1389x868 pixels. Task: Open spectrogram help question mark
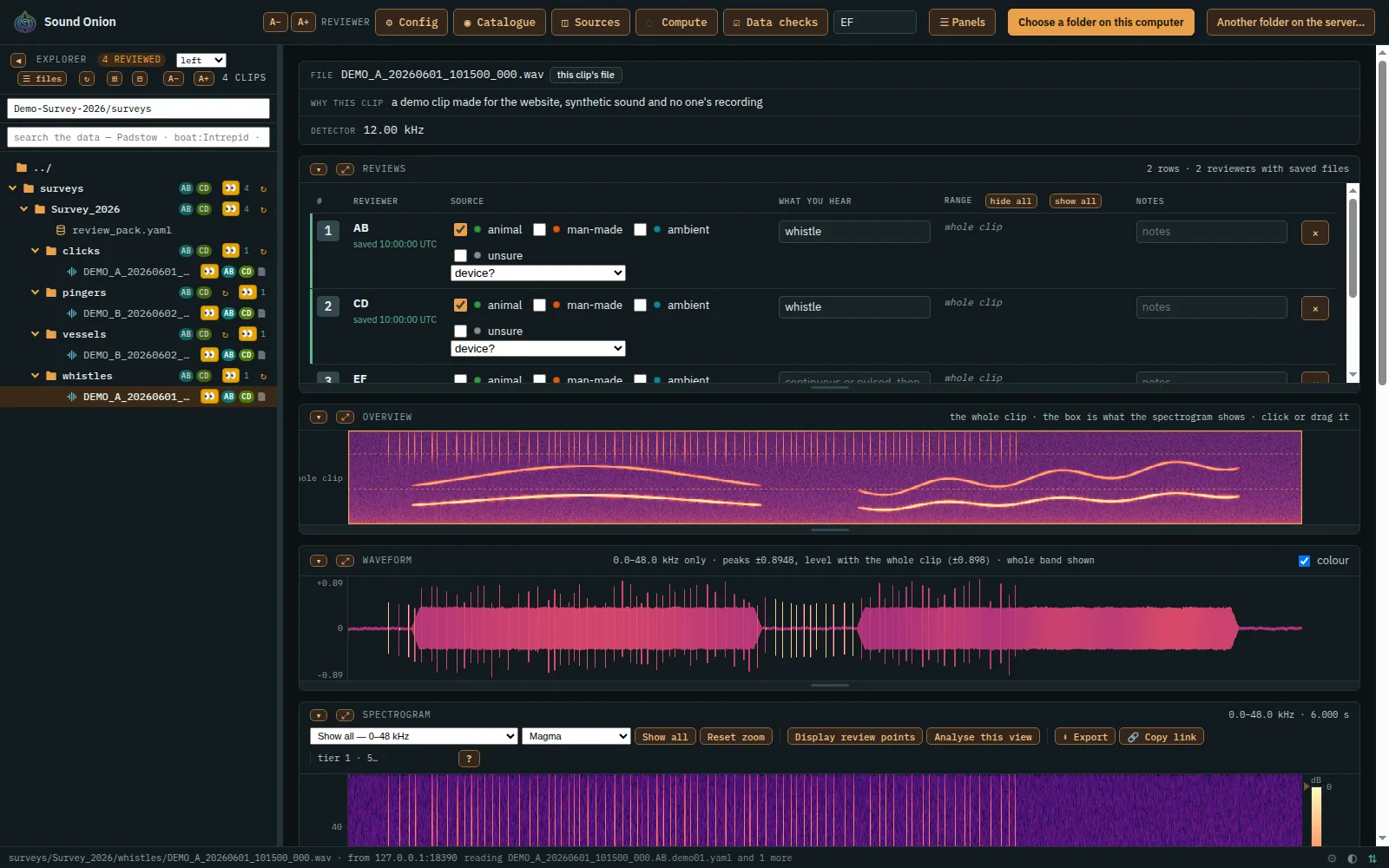tap(469, 759)
